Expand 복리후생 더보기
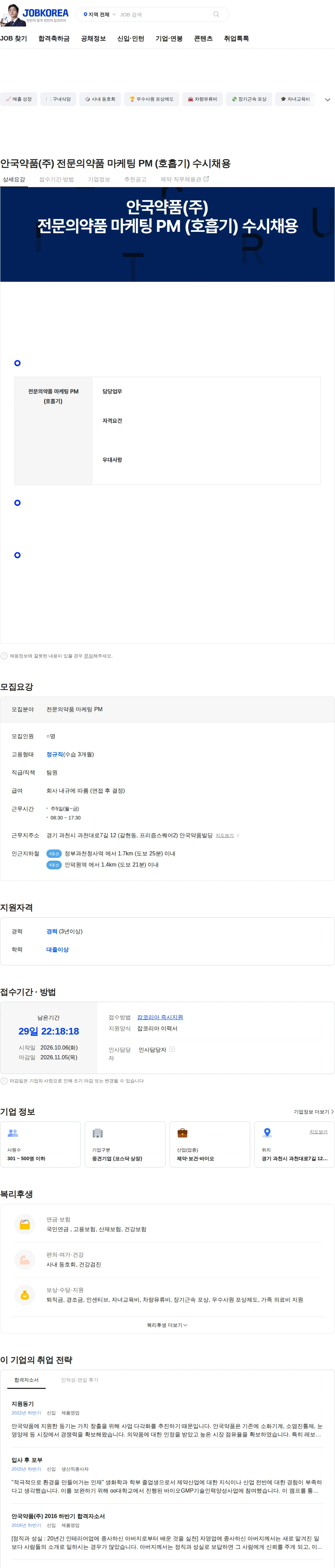Screen dimensions: 335x1568 167,1325
